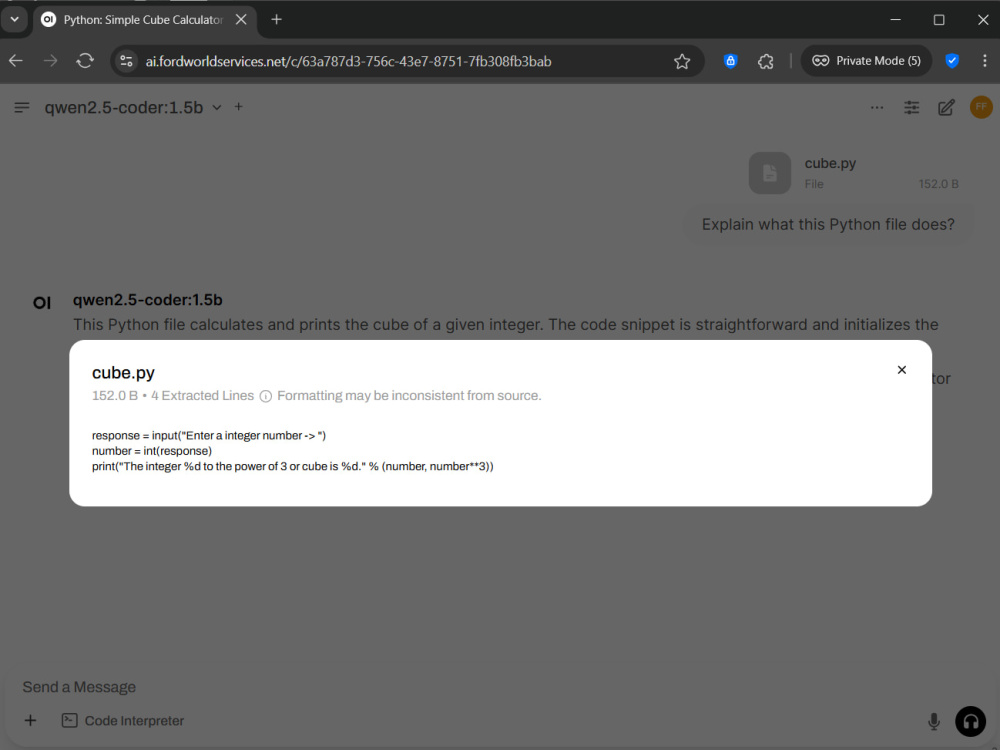Click the browser forward arrow
The height and width of the screenshot is (750, 1000).
coord(50,61)
